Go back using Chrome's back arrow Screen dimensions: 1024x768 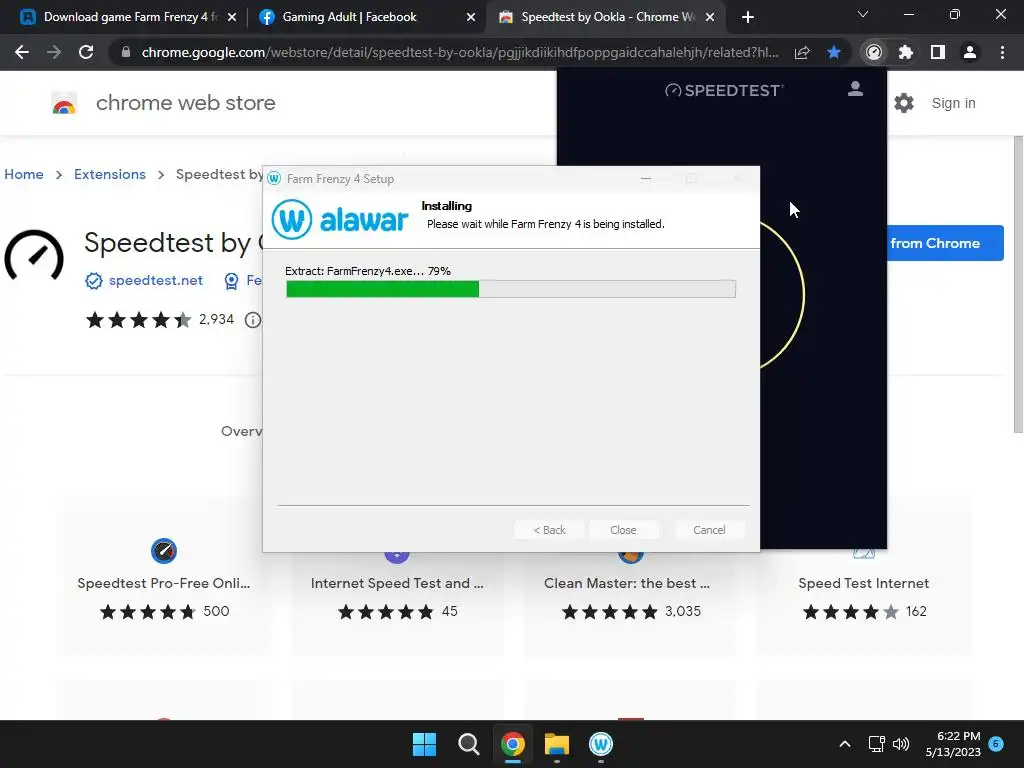[x=22, y=52]
